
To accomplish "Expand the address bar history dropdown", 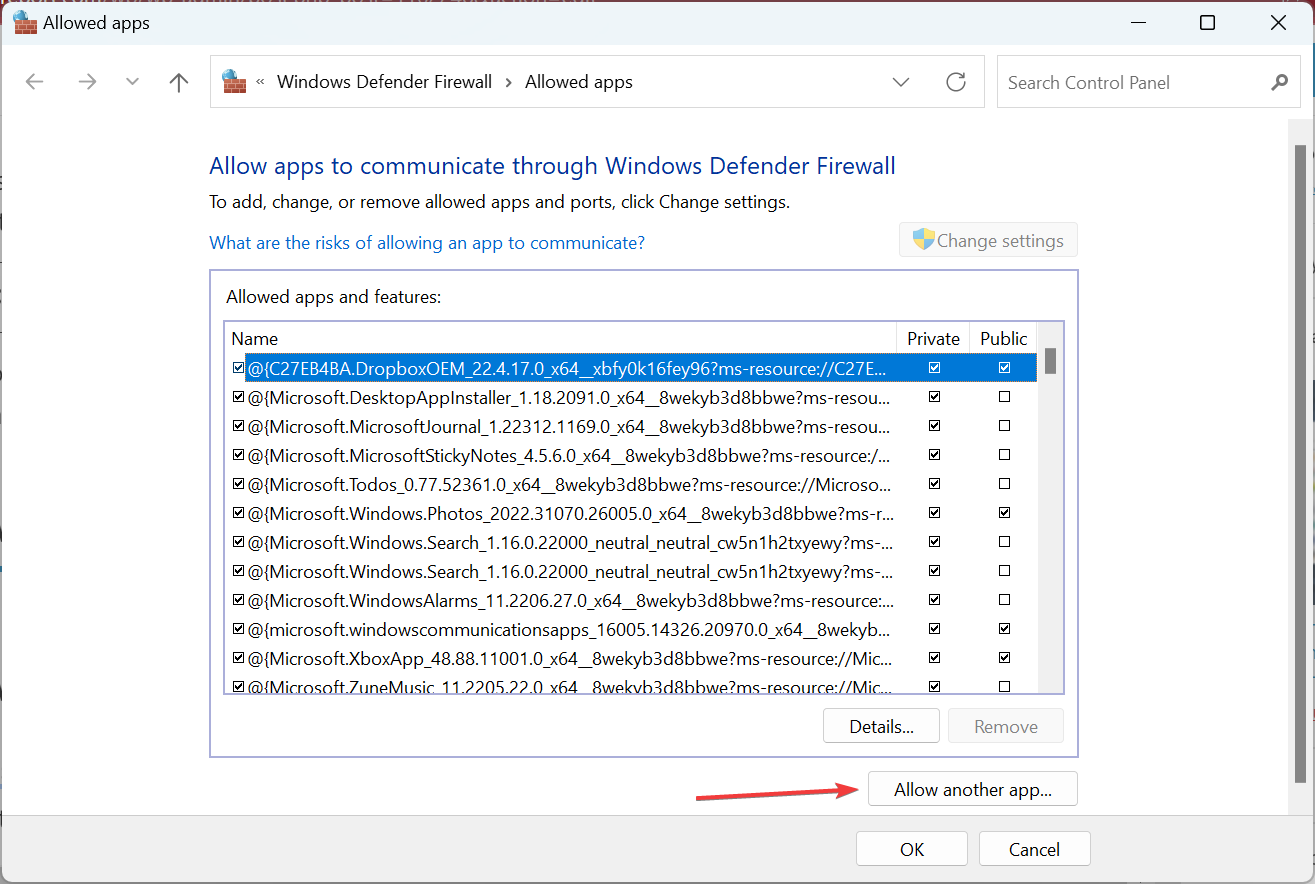I will pos(901,82).
